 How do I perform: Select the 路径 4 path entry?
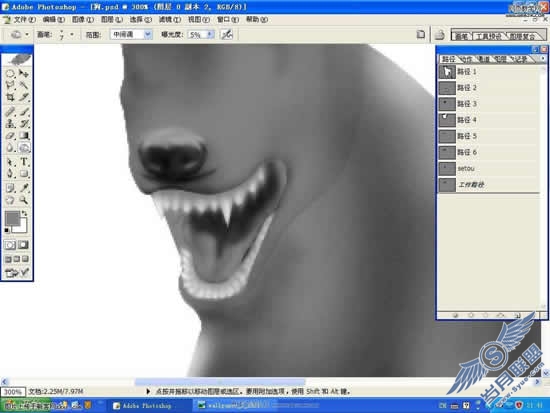click(x=489, y=120)
